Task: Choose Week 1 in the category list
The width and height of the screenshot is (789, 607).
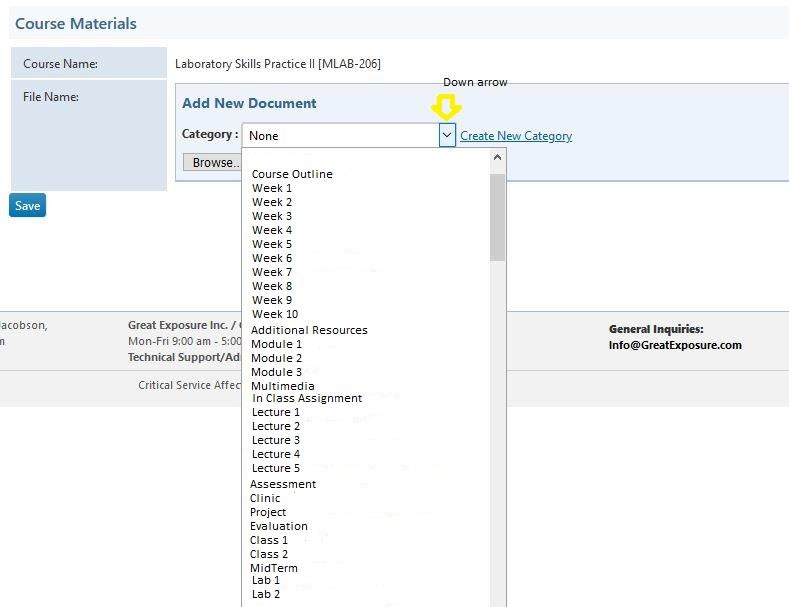Action: 272,188
